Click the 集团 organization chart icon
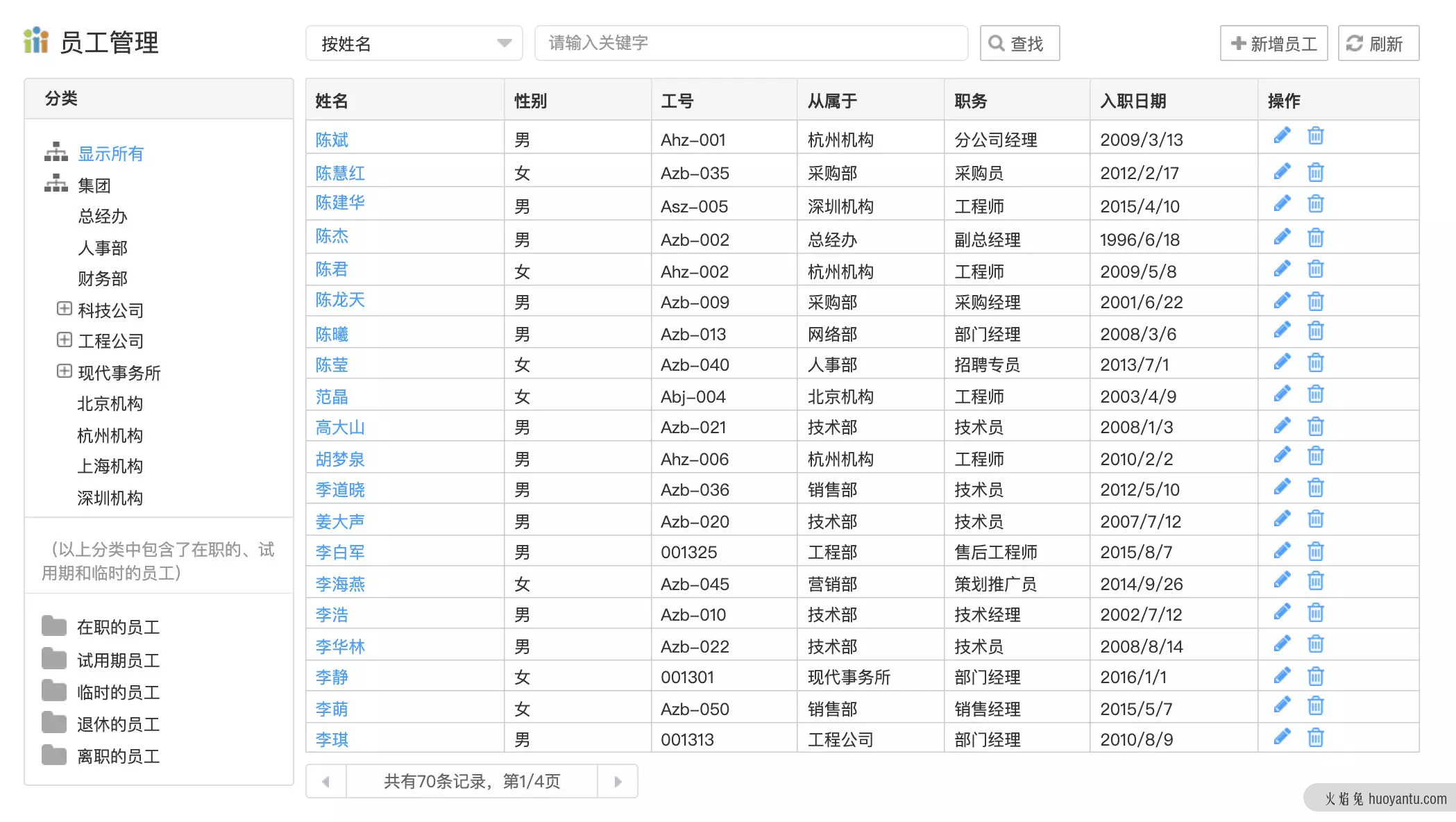 pyautogui.click(x=56, y=184)
